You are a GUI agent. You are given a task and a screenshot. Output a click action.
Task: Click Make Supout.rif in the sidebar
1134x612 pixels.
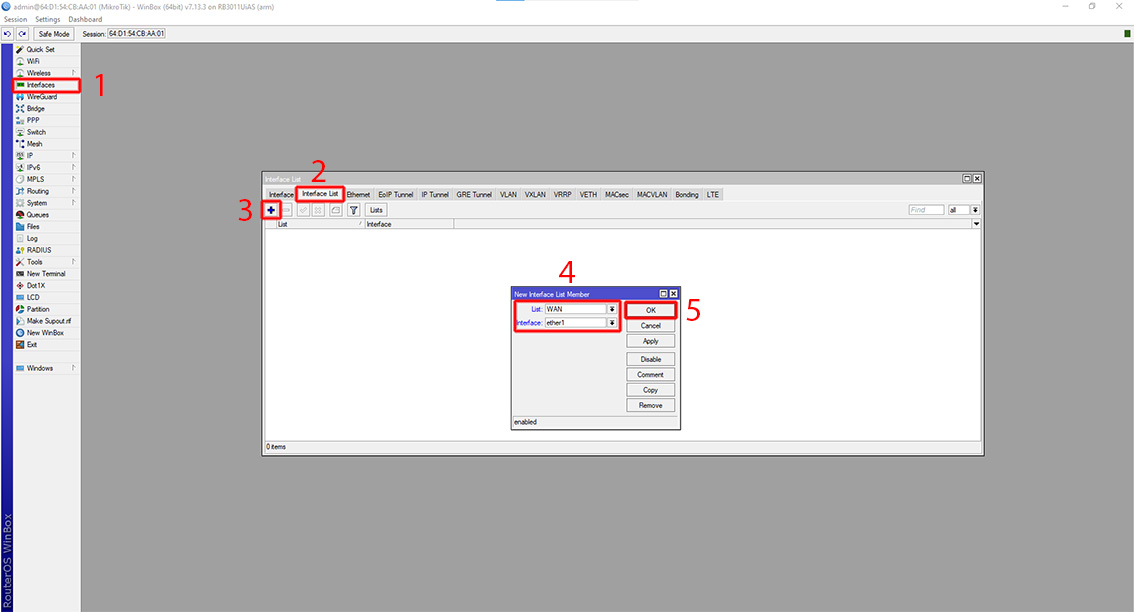[47, 321]
